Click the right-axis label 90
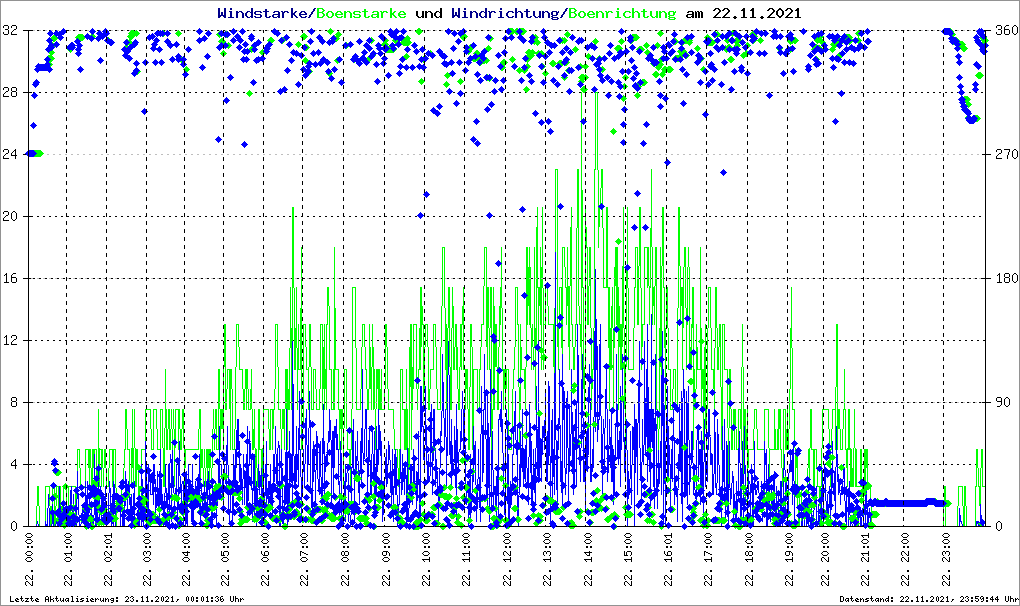 pyautogui.click(x=1000, y=402)
